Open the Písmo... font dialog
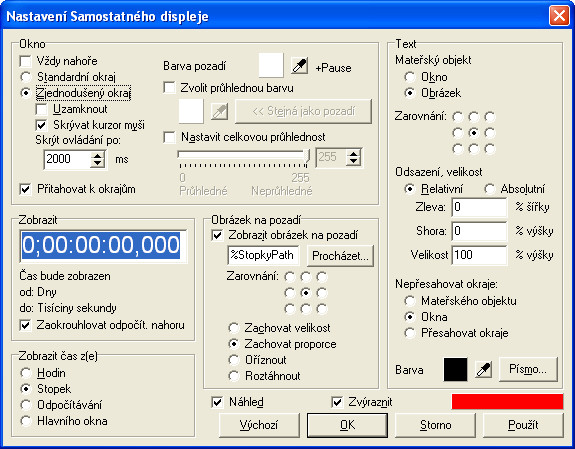The width and height of the screenshot is (575, 449). (528, 369)
